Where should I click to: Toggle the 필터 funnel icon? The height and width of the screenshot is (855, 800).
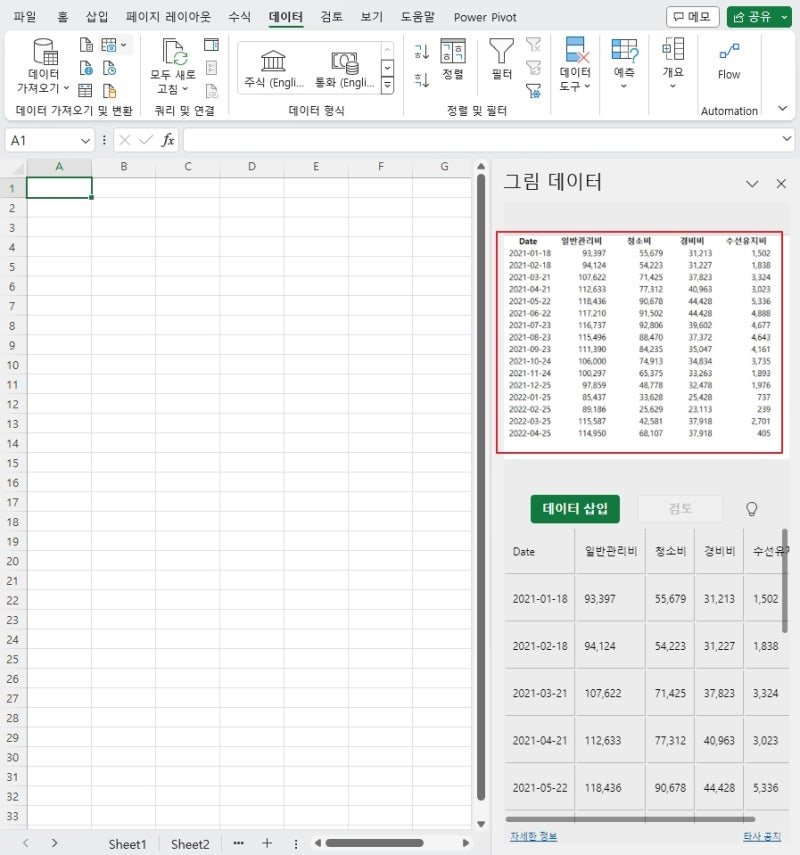coord(501,52)
